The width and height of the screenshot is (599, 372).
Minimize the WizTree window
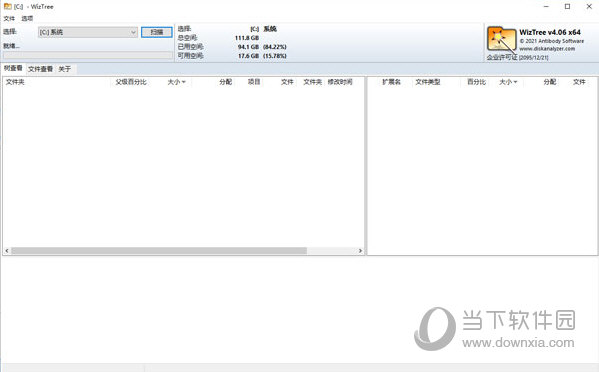pos(546,6)
